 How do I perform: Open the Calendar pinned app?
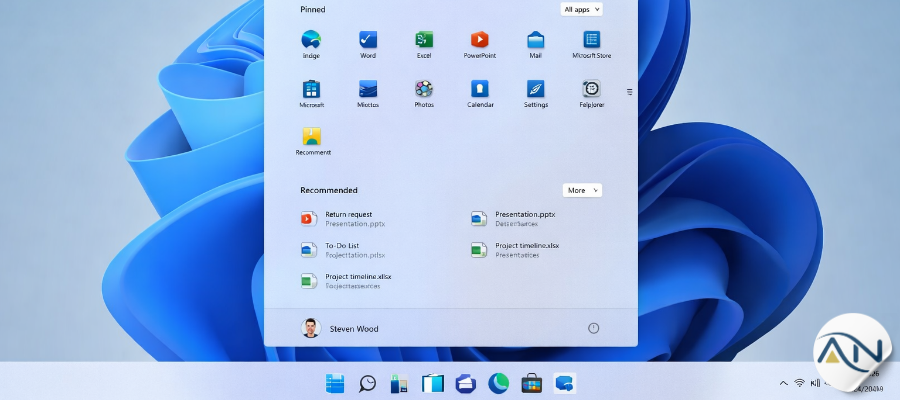(480, 94)
